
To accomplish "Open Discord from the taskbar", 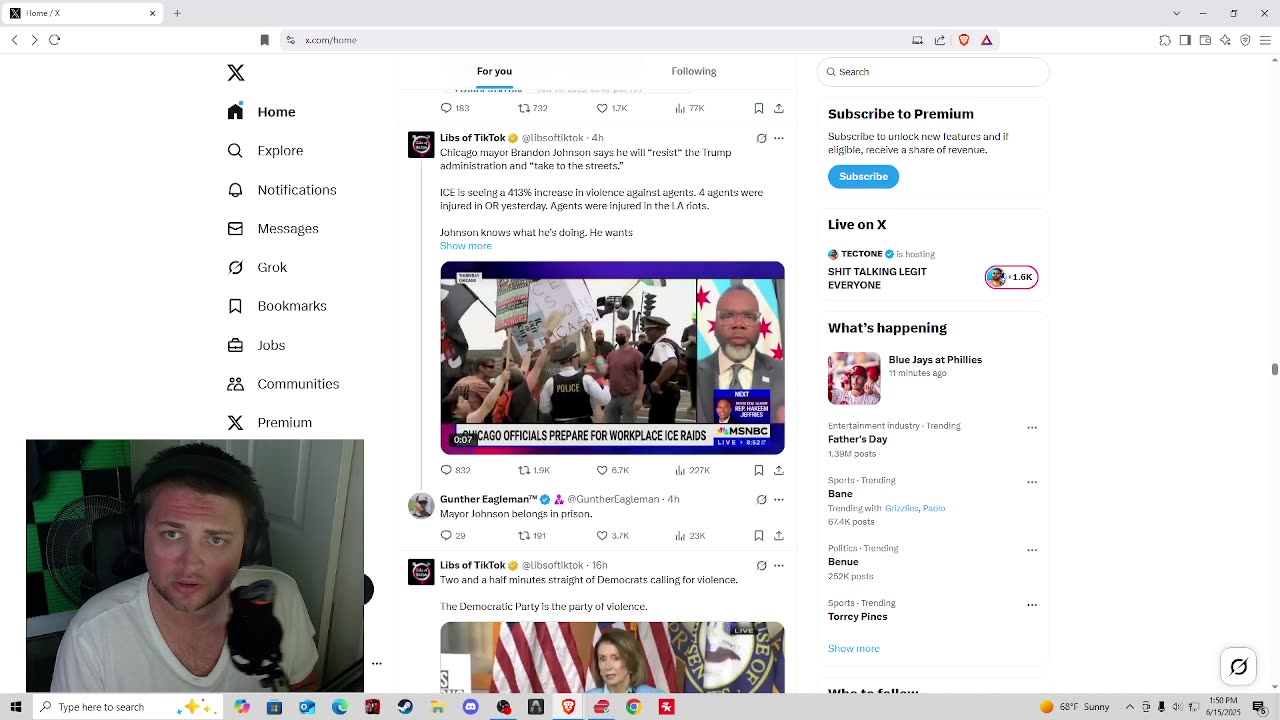I will point(470,707).
